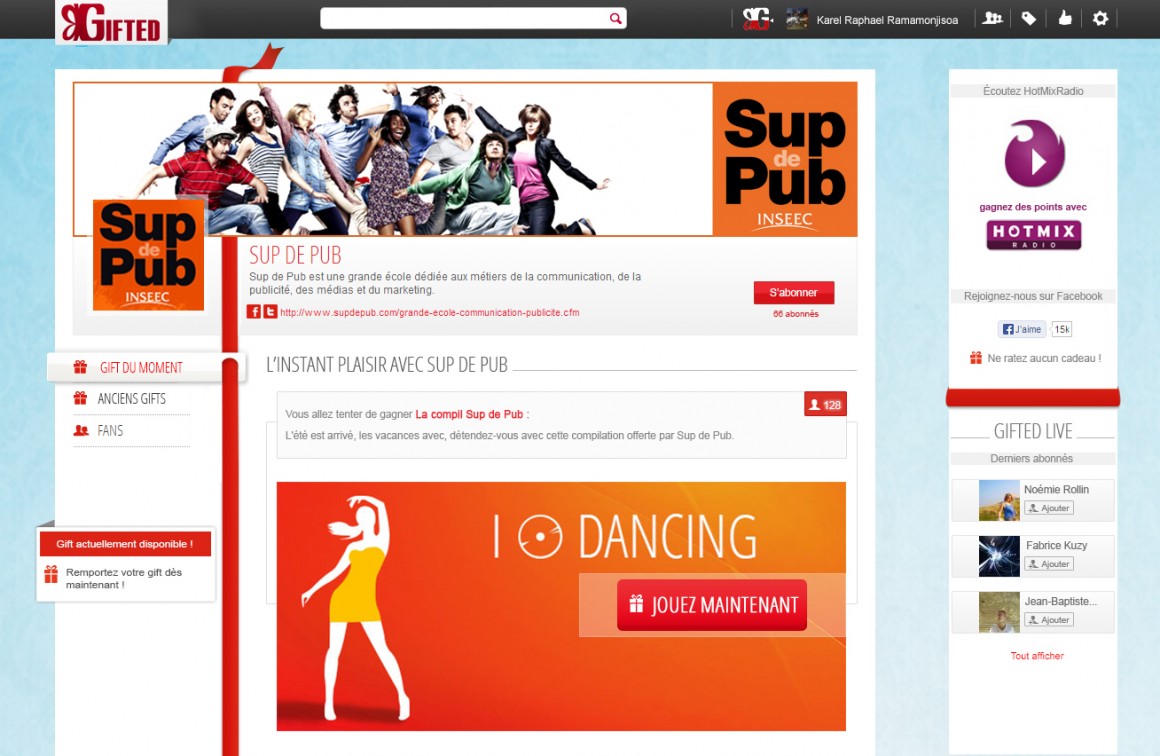Screen dimensions: 1160x756
Task: Click the gagnez des points avec text
Action: (1033, 207)
